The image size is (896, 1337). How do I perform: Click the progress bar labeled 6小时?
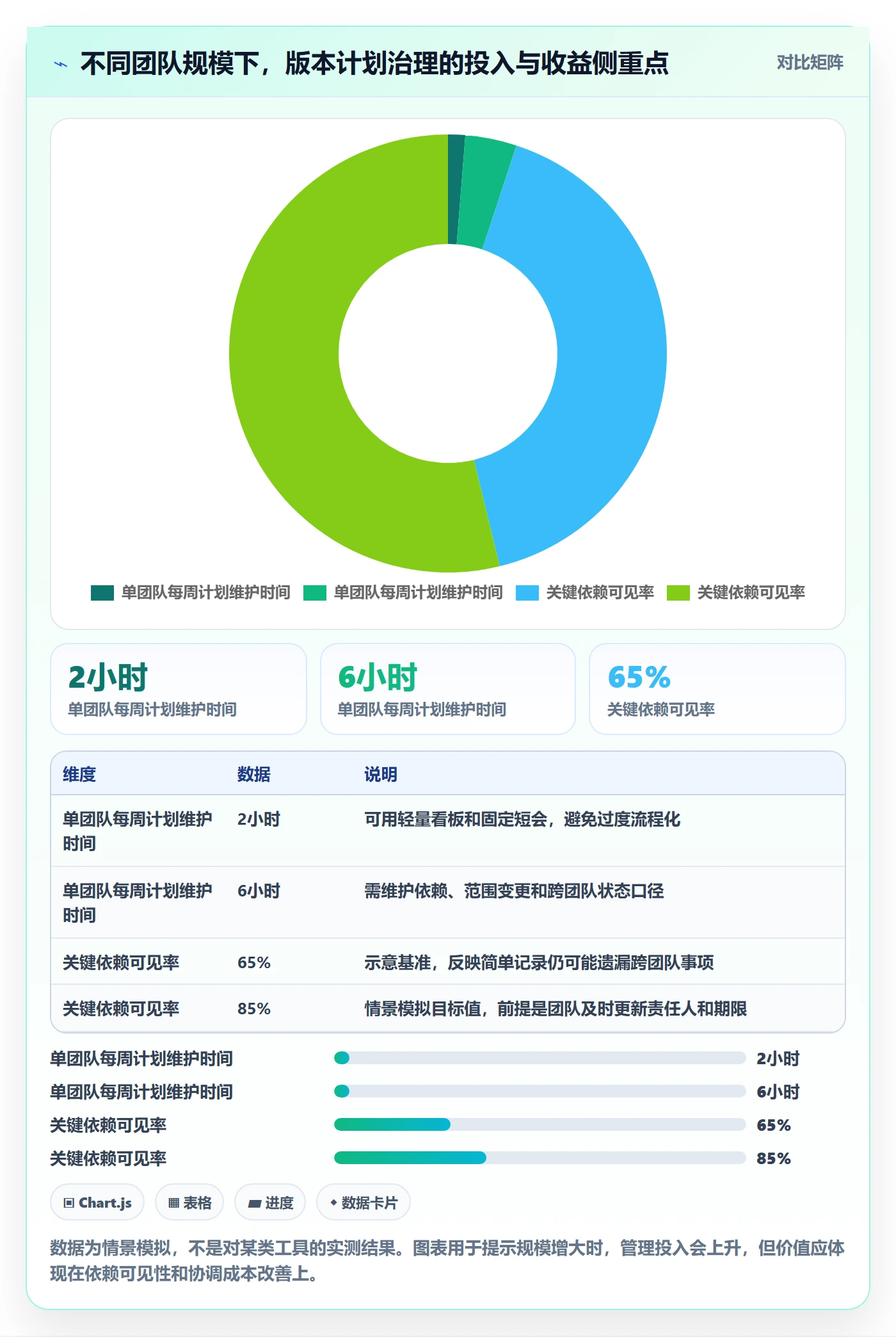(540, 1091)
